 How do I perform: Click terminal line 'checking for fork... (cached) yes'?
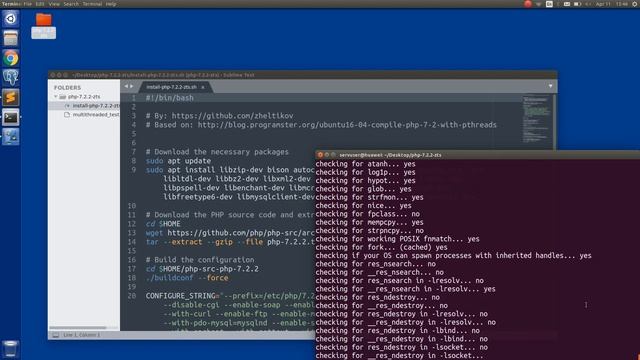point(381,247)
